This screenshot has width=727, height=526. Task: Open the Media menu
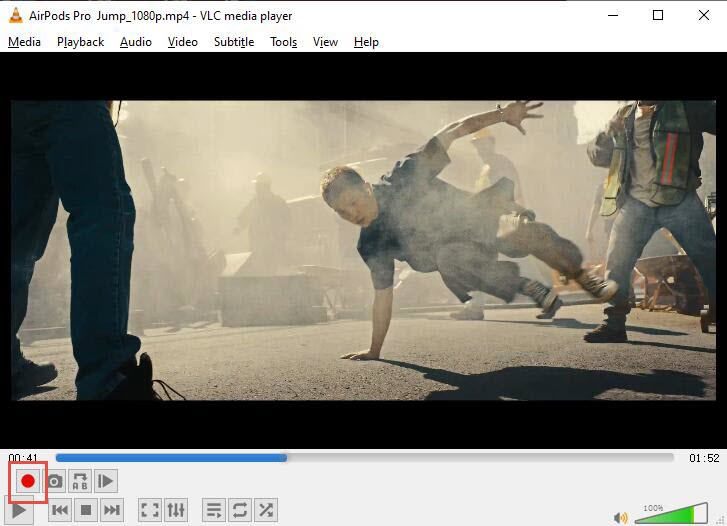25,42
